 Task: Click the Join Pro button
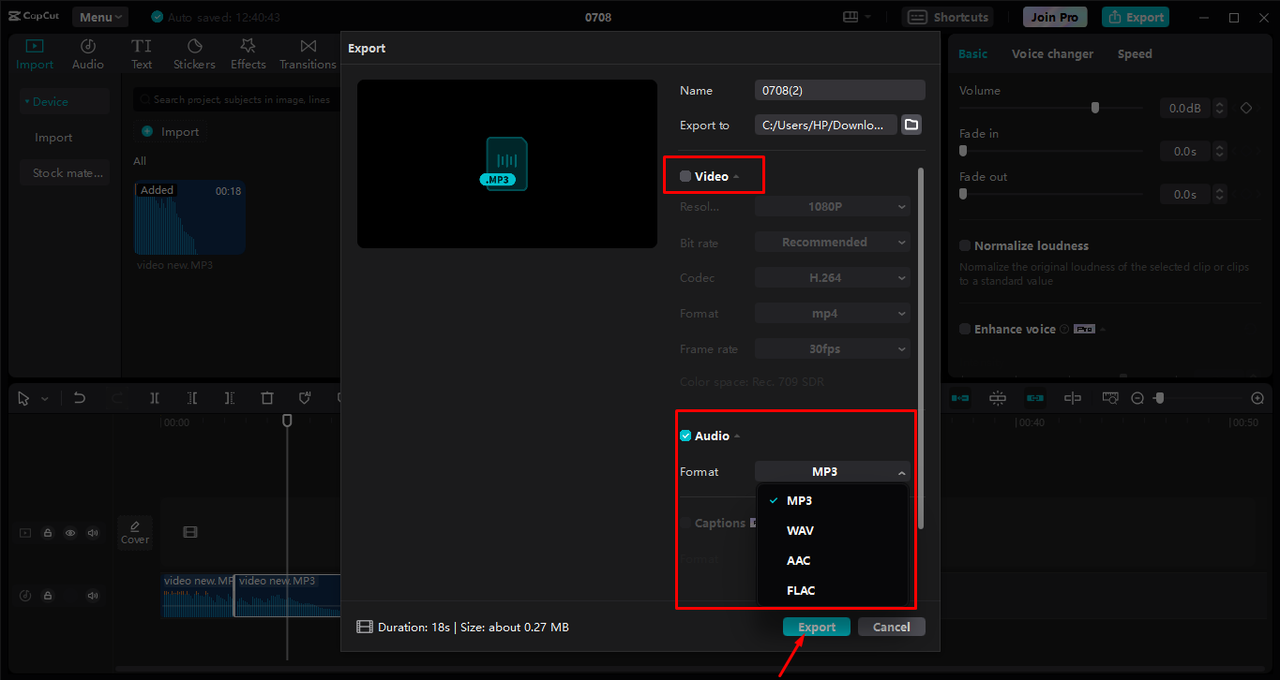[1055, 17]
